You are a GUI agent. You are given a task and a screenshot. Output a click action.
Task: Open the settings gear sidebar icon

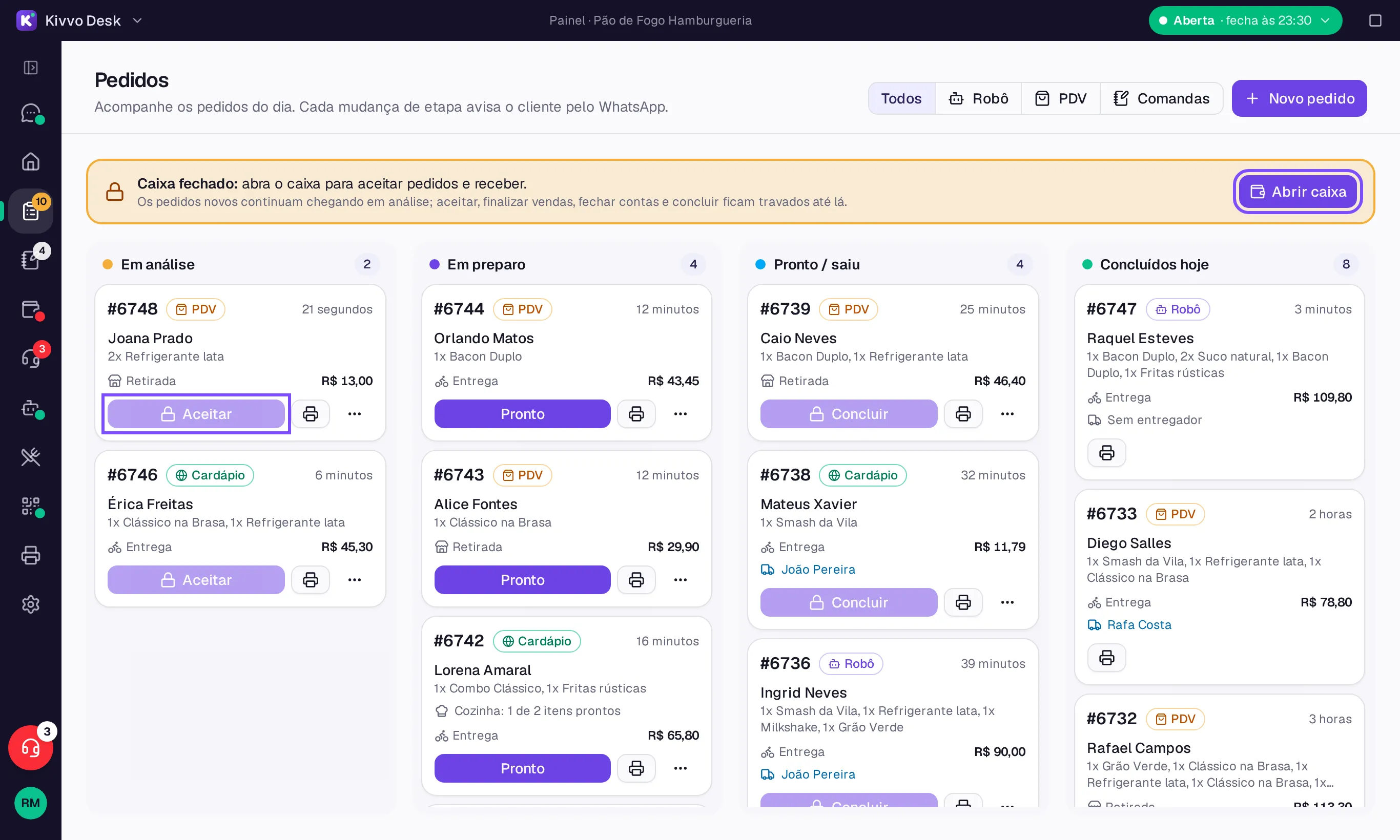(31, 604)
